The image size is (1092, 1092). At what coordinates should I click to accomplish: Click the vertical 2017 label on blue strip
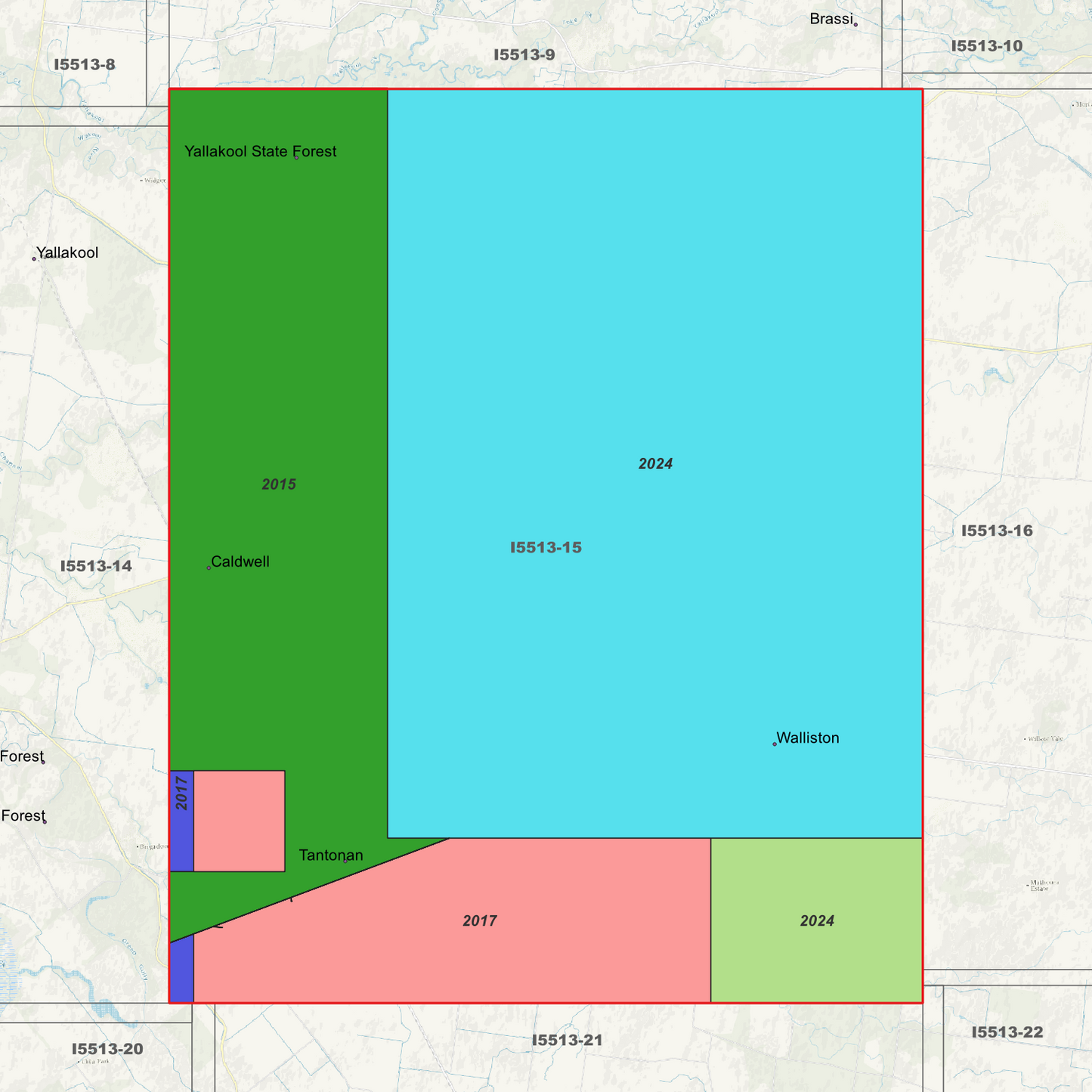182,793
